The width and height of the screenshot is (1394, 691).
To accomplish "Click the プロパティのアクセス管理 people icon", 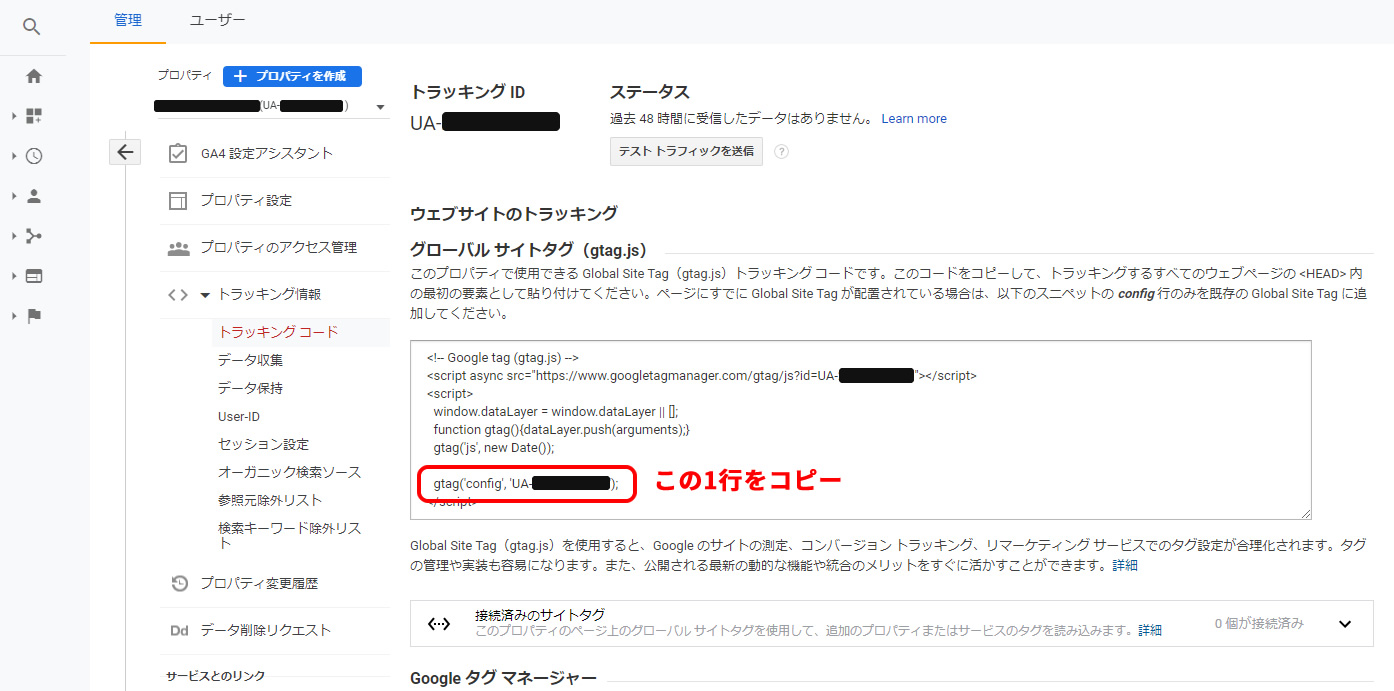I will coord(178,247).
